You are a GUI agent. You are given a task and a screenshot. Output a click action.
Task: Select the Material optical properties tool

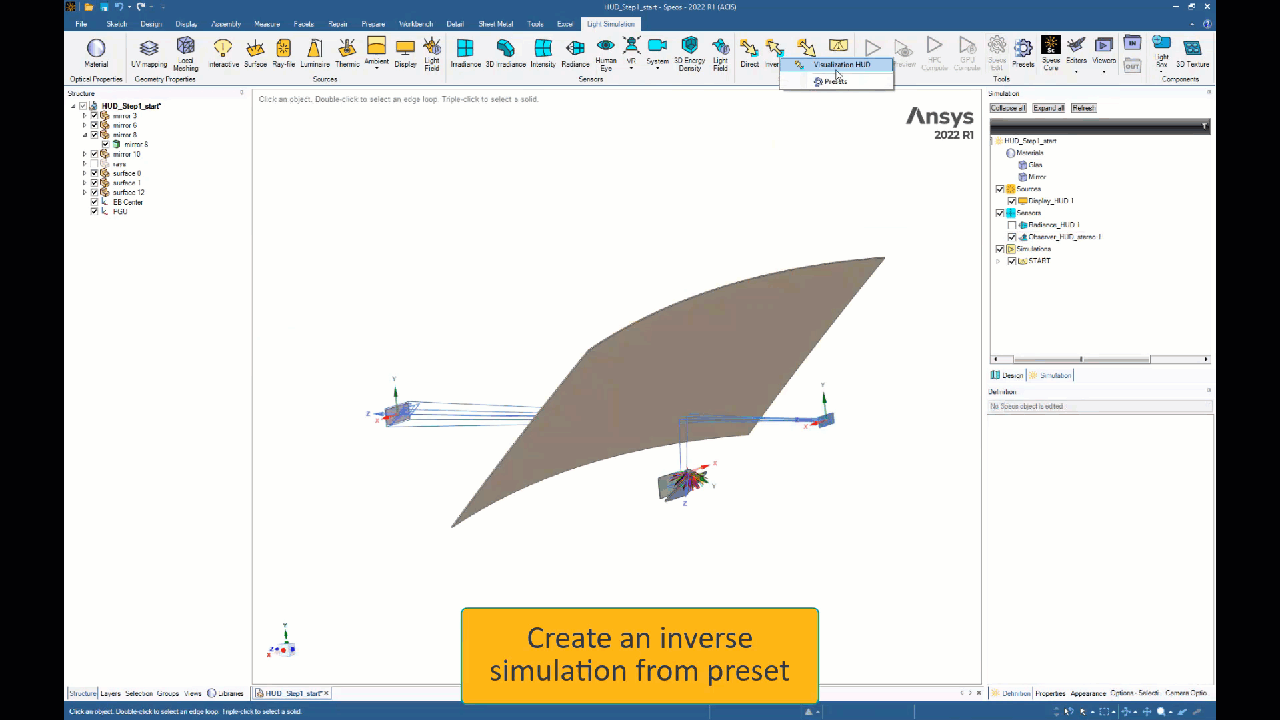[x=96, y=53]
